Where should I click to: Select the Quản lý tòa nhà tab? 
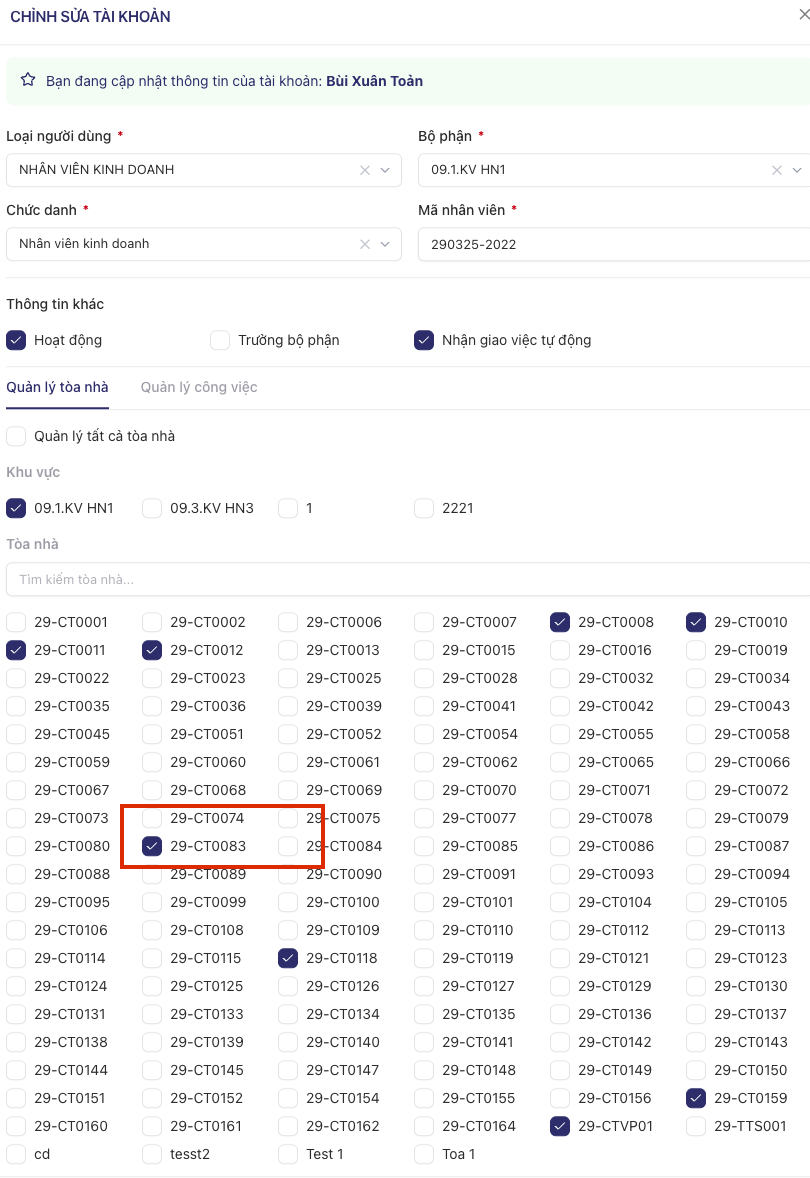point(57,387)
